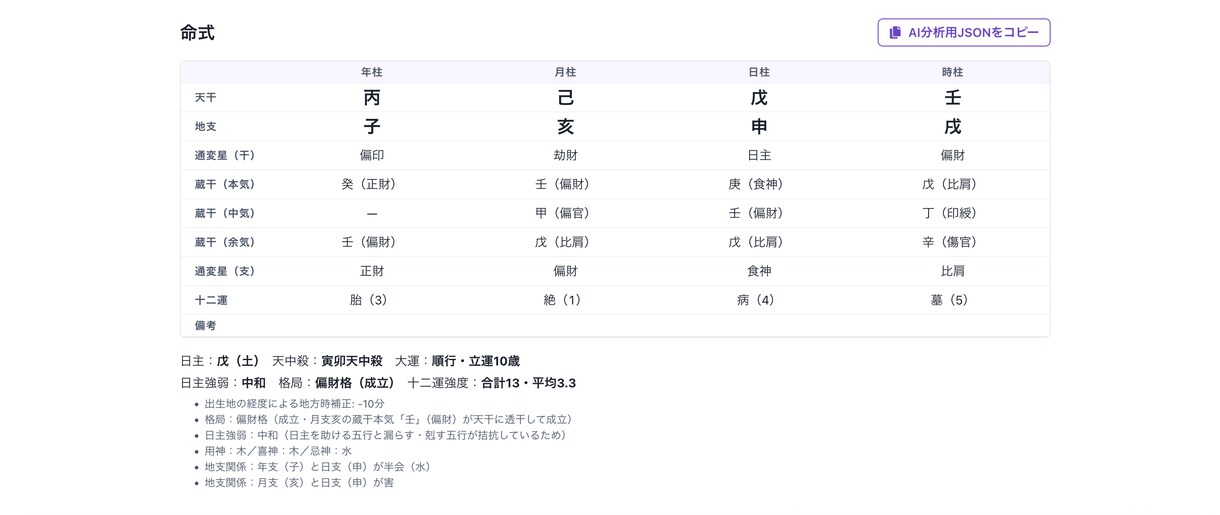1220x515 pixels.
Task: Click the 中和 strength value in summary
Action: [x=253, y=383]
